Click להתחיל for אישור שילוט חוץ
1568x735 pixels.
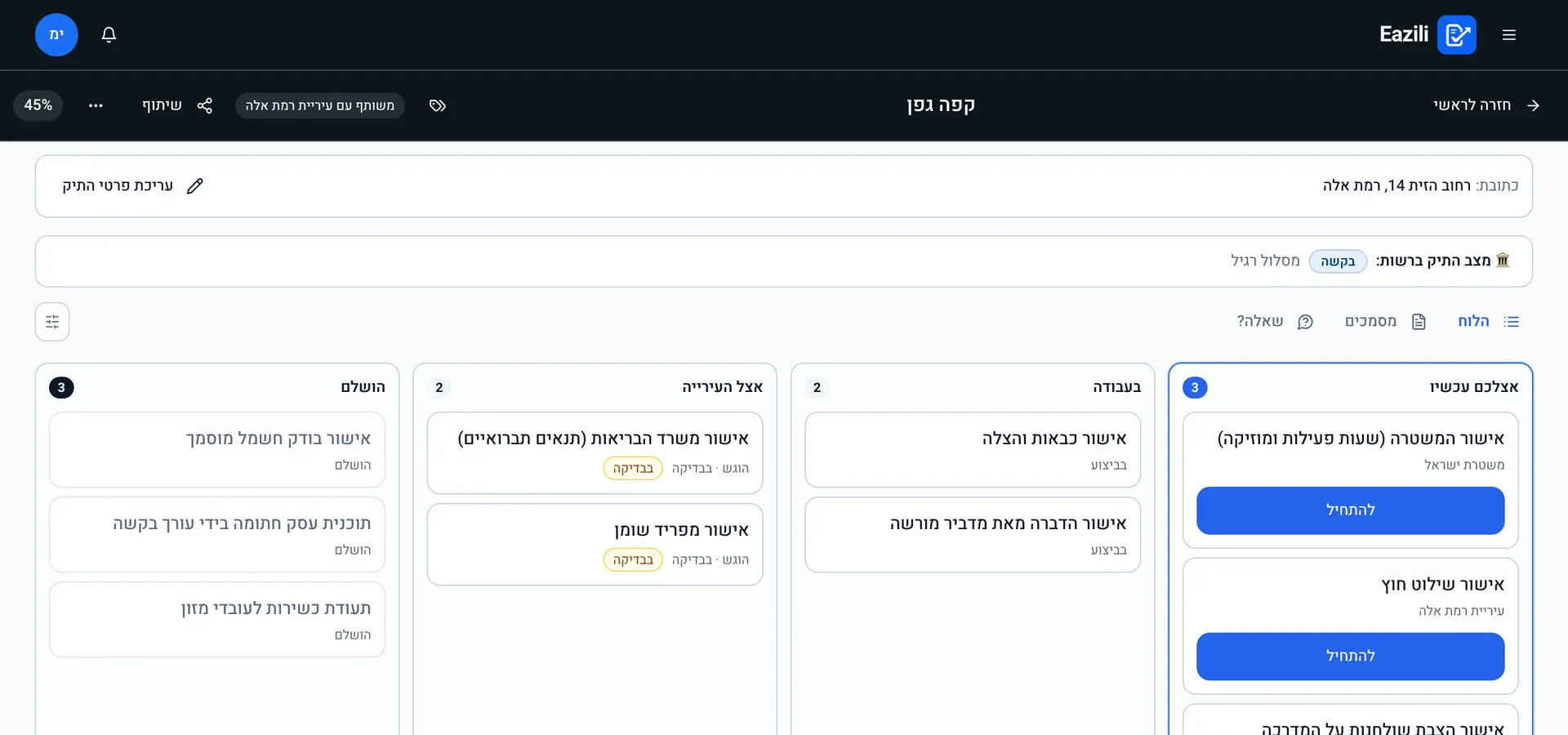click(x=1350, y=657)
